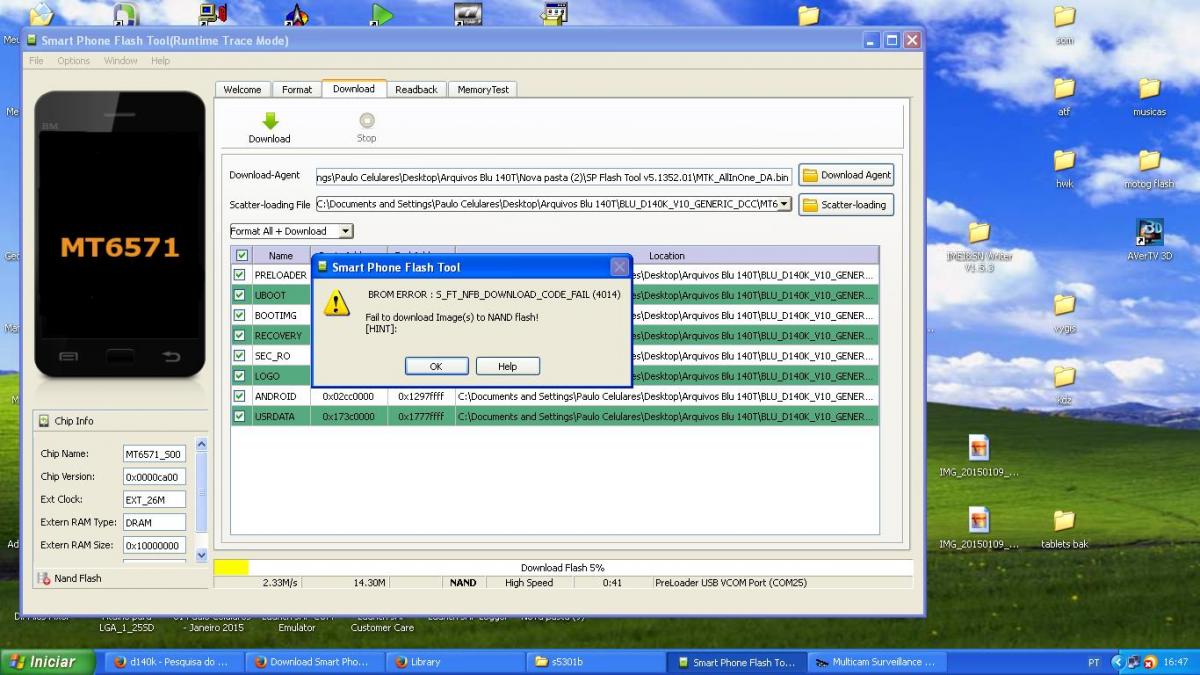Open the IMEI&SN Writer desktop folder
The image size is (1200, 675).
pyautogui.click(x=979, y=232)
